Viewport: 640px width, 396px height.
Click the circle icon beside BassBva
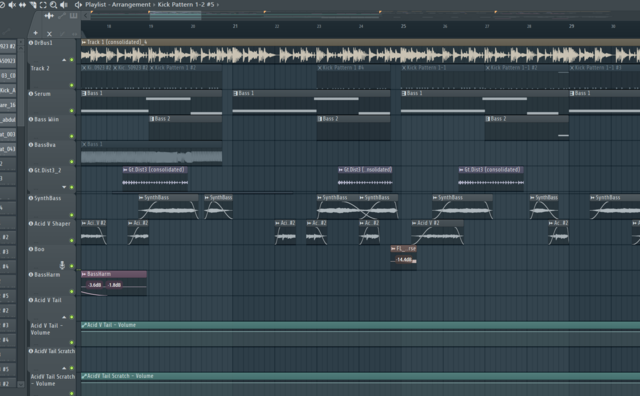31,145
